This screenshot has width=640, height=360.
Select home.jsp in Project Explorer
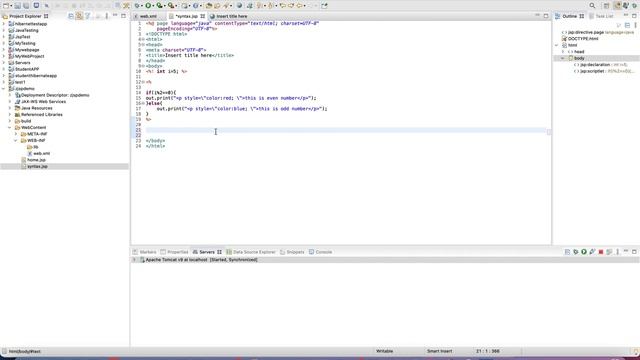coord(36,160)
